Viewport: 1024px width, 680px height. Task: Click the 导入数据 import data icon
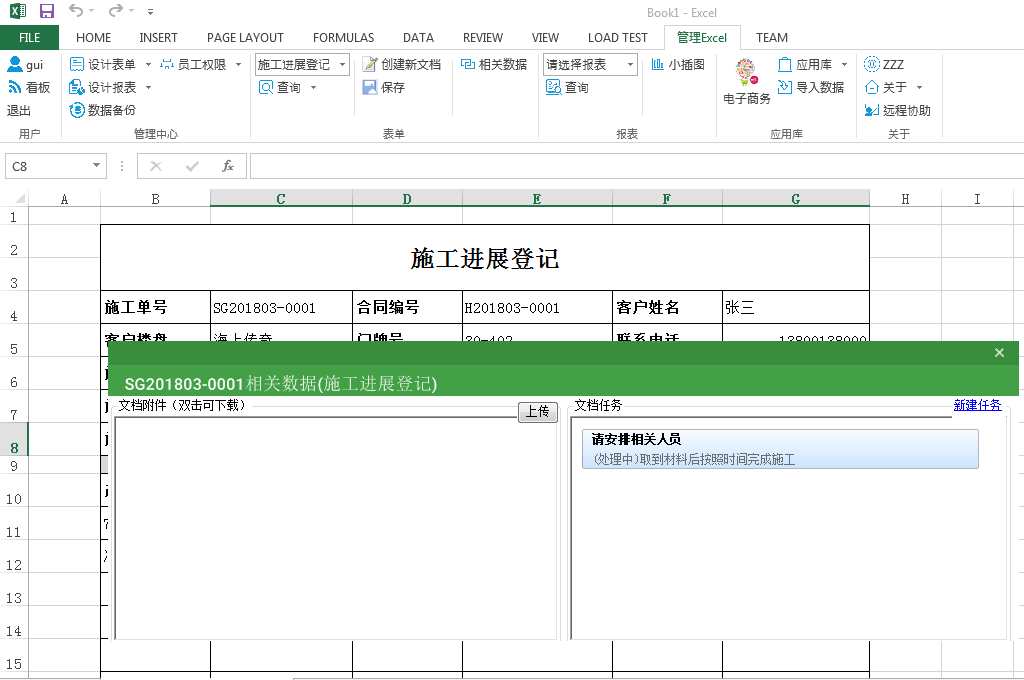tap(785, 87)
